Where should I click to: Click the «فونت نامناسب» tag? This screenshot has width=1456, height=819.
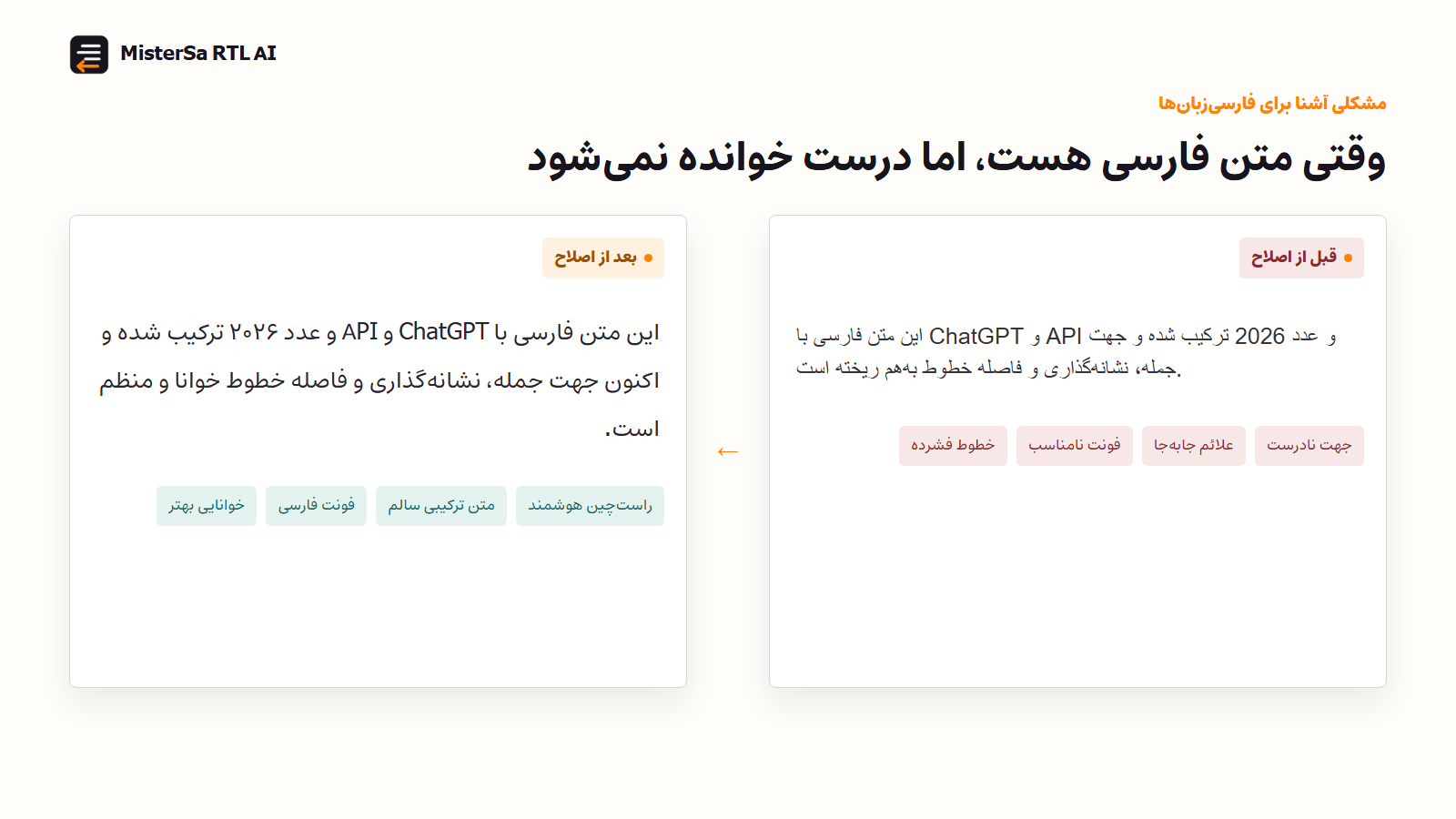tap(1075, 445)
